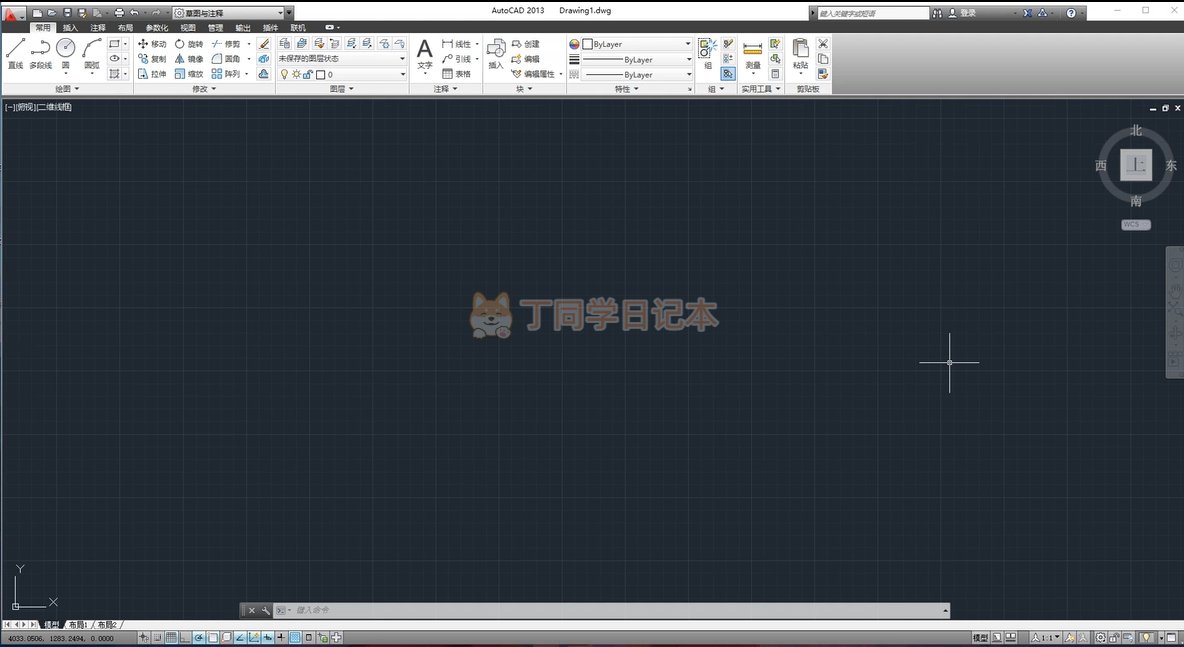Click the Undo arrow in quick access toolbar
The width and height of the screenshot is (1184, 647).
tap(134, 13)
